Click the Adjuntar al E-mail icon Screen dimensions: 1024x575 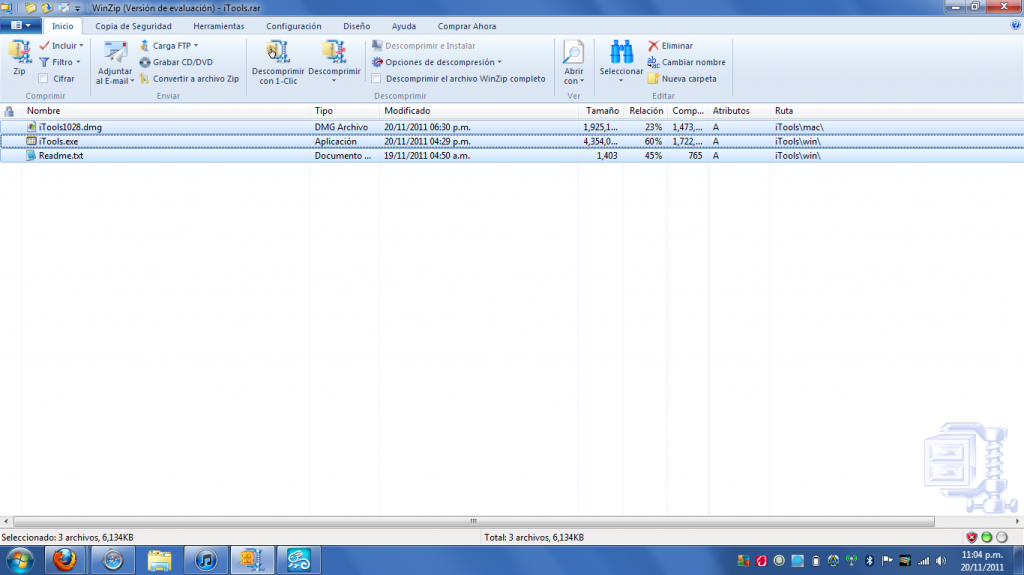tap(115, 53)
